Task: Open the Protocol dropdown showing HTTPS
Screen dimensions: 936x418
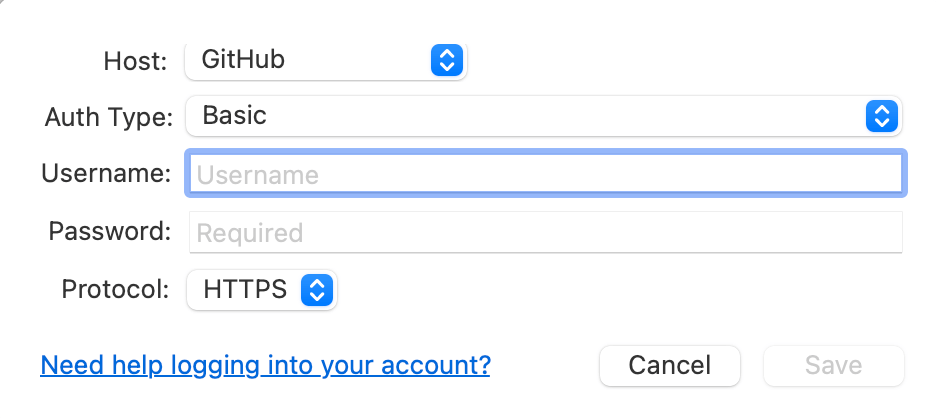Action: 262,290
